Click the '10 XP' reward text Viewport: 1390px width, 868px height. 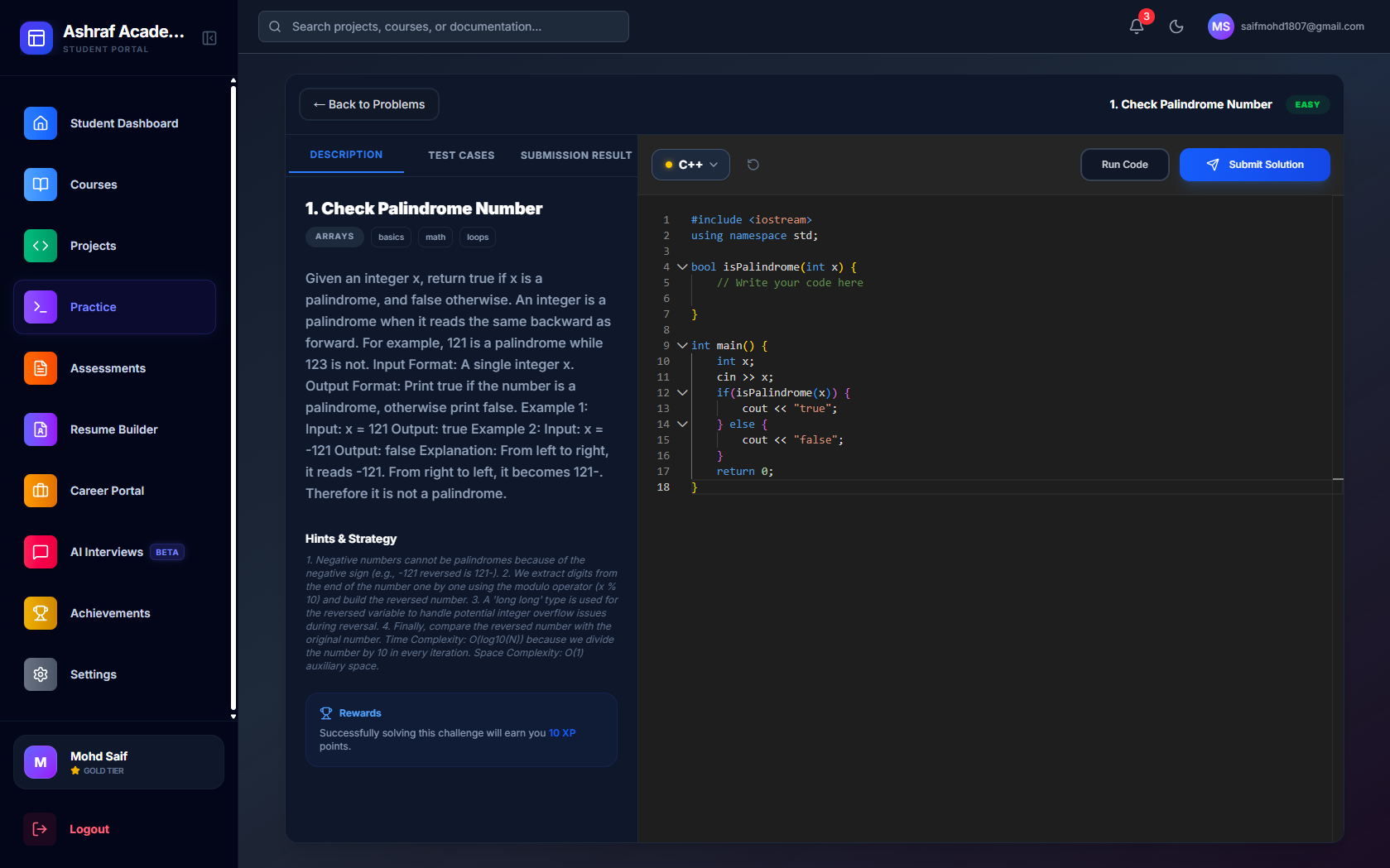tap(562, 733)
